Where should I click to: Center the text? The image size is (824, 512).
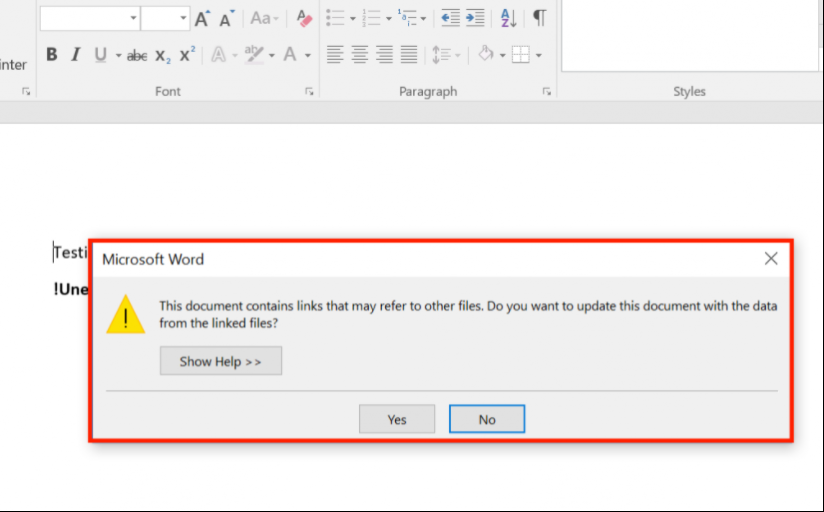(x=360, y=55)
